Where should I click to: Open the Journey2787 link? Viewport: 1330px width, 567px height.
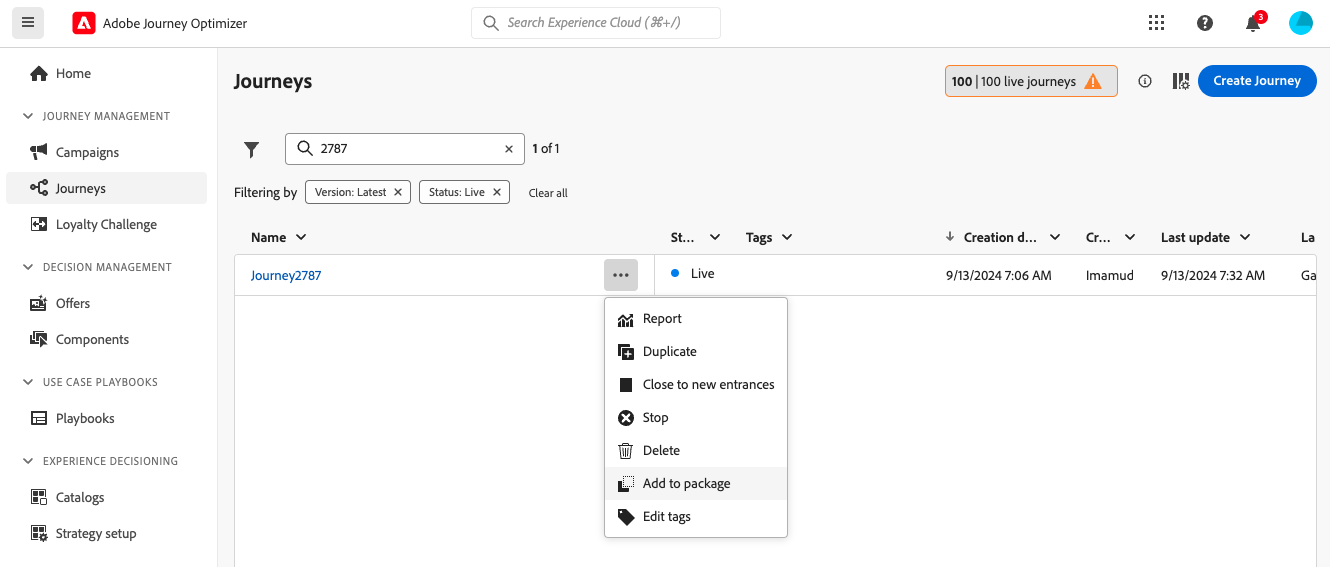[286, 275]
